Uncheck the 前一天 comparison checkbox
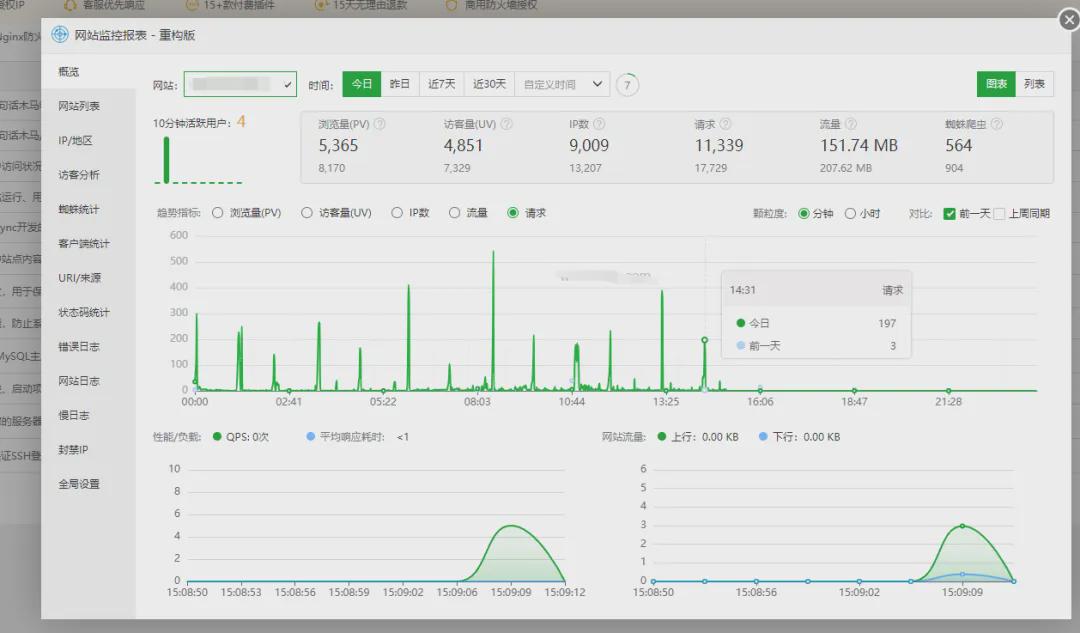The height and width of the screenshot is (633, 1080). coord(949,214)
